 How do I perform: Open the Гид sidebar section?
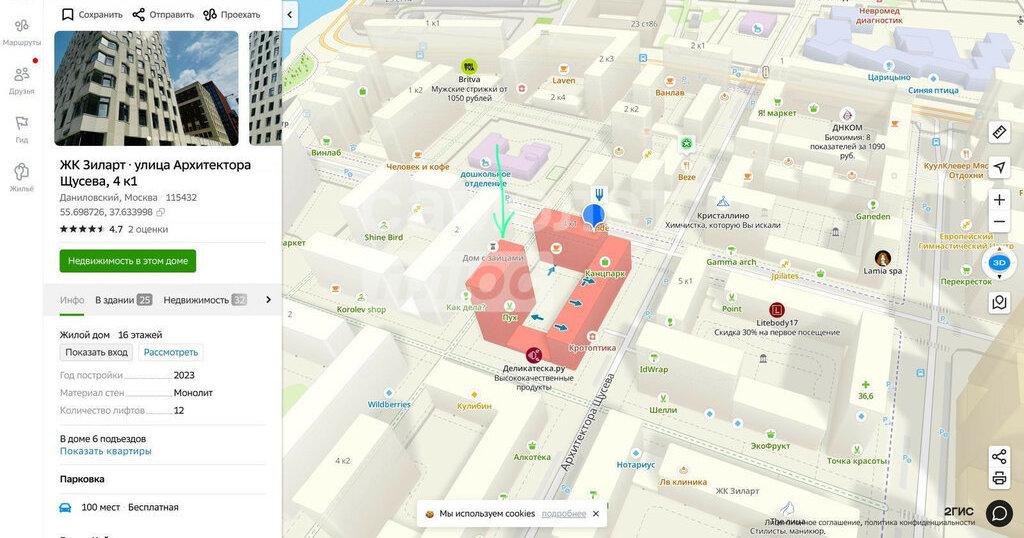point(22,129)
